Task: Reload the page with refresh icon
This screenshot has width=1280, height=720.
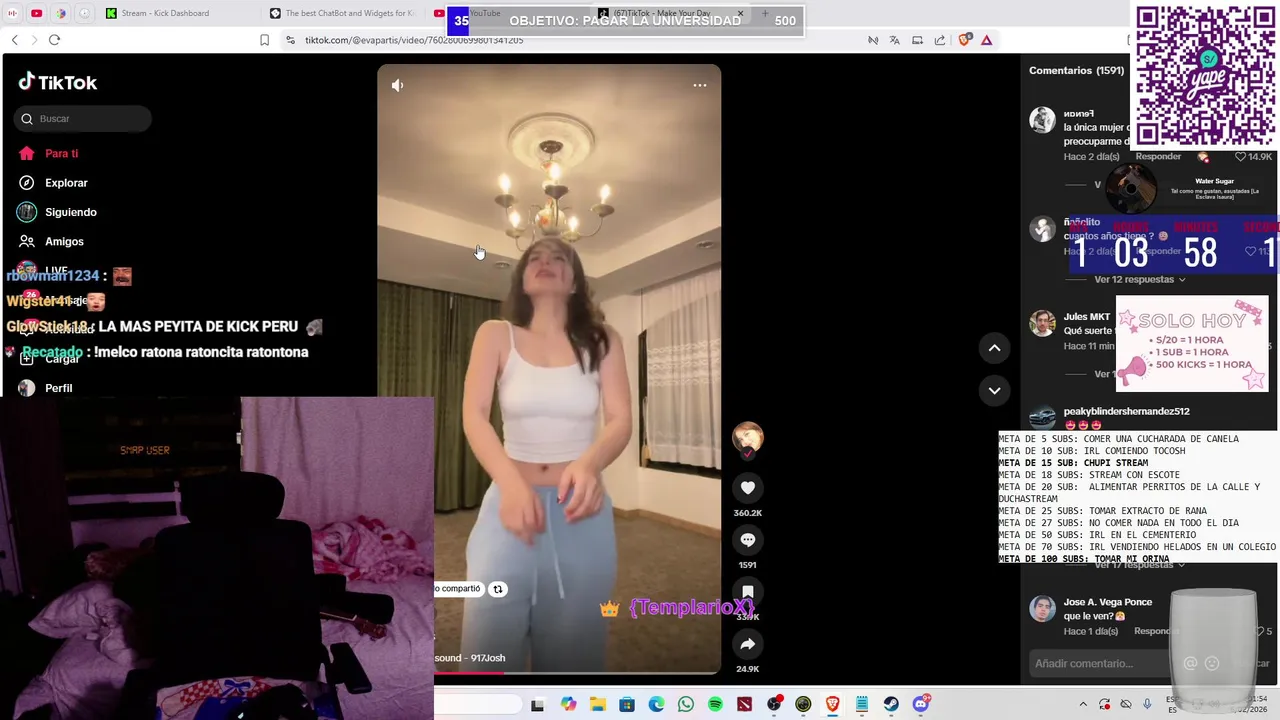Action: pos(54,40)
